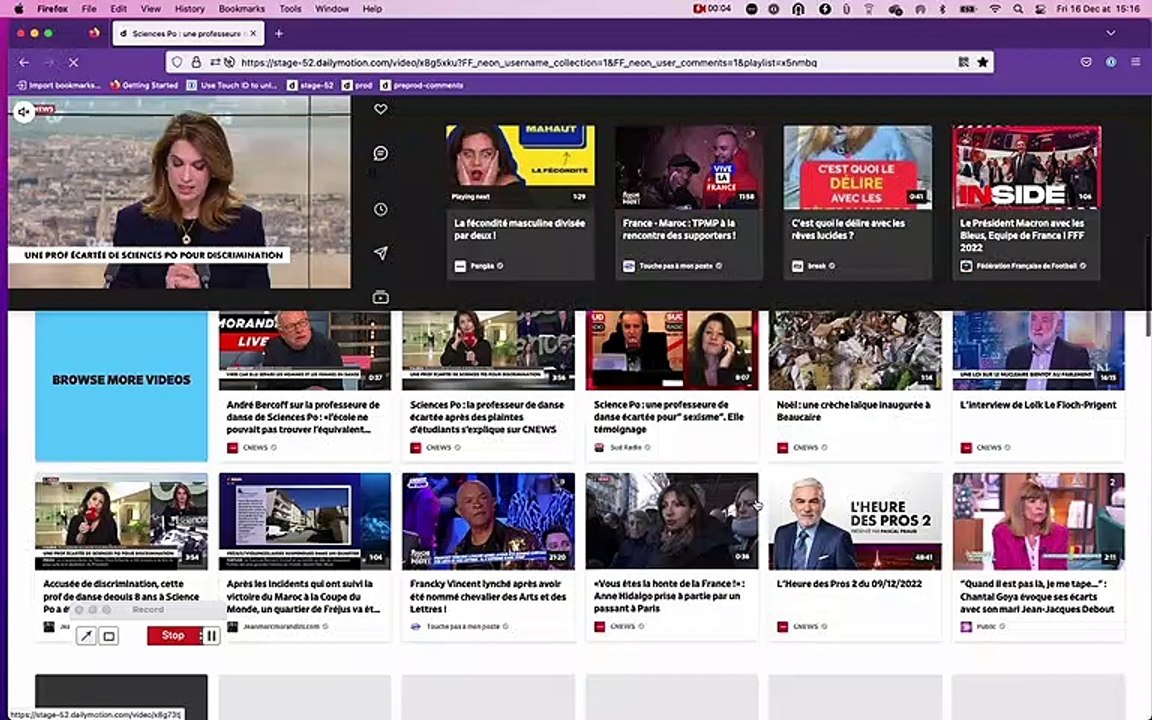Pause the screen recording
Viewport: 1152px width, 720px height.
[x=211, y=636]
